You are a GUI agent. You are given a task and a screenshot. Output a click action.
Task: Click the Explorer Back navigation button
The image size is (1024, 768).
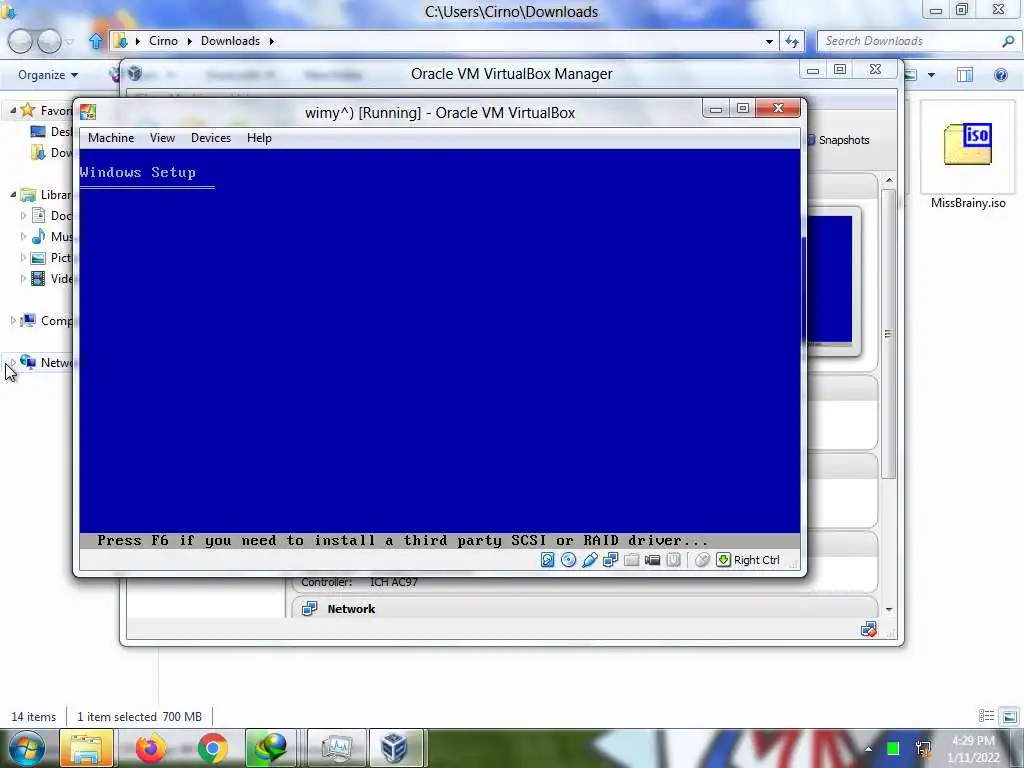click(20, 41)
